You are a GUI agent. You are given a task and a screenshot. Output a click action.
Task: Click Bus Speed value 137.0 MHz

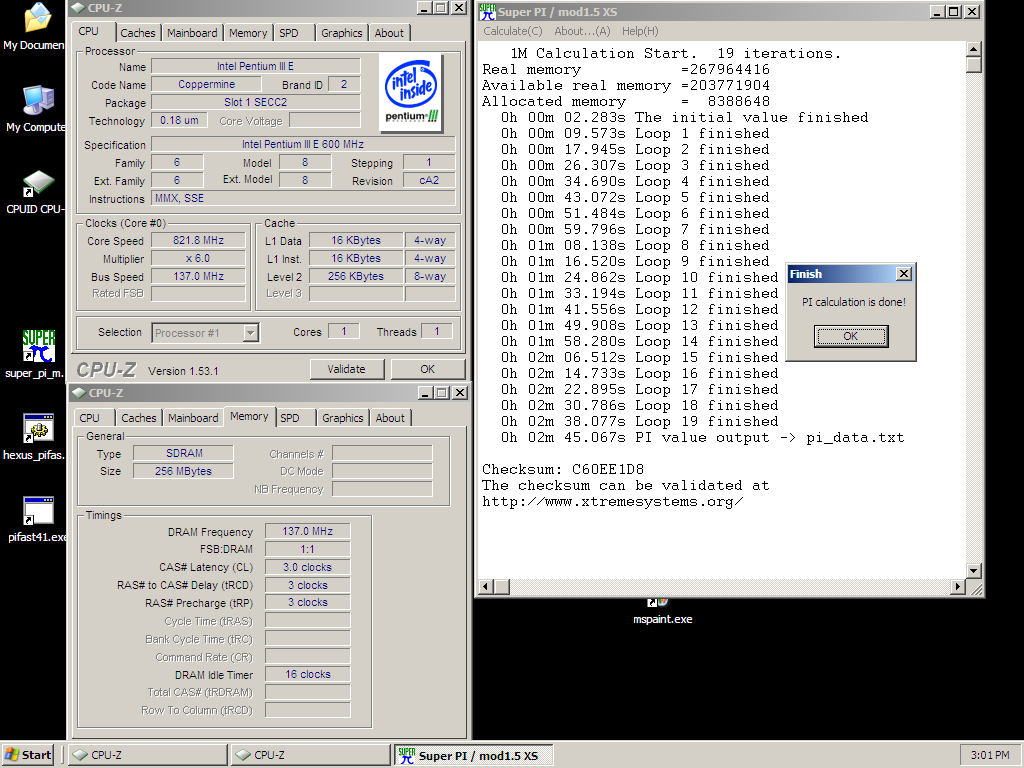tap(199, 276)
